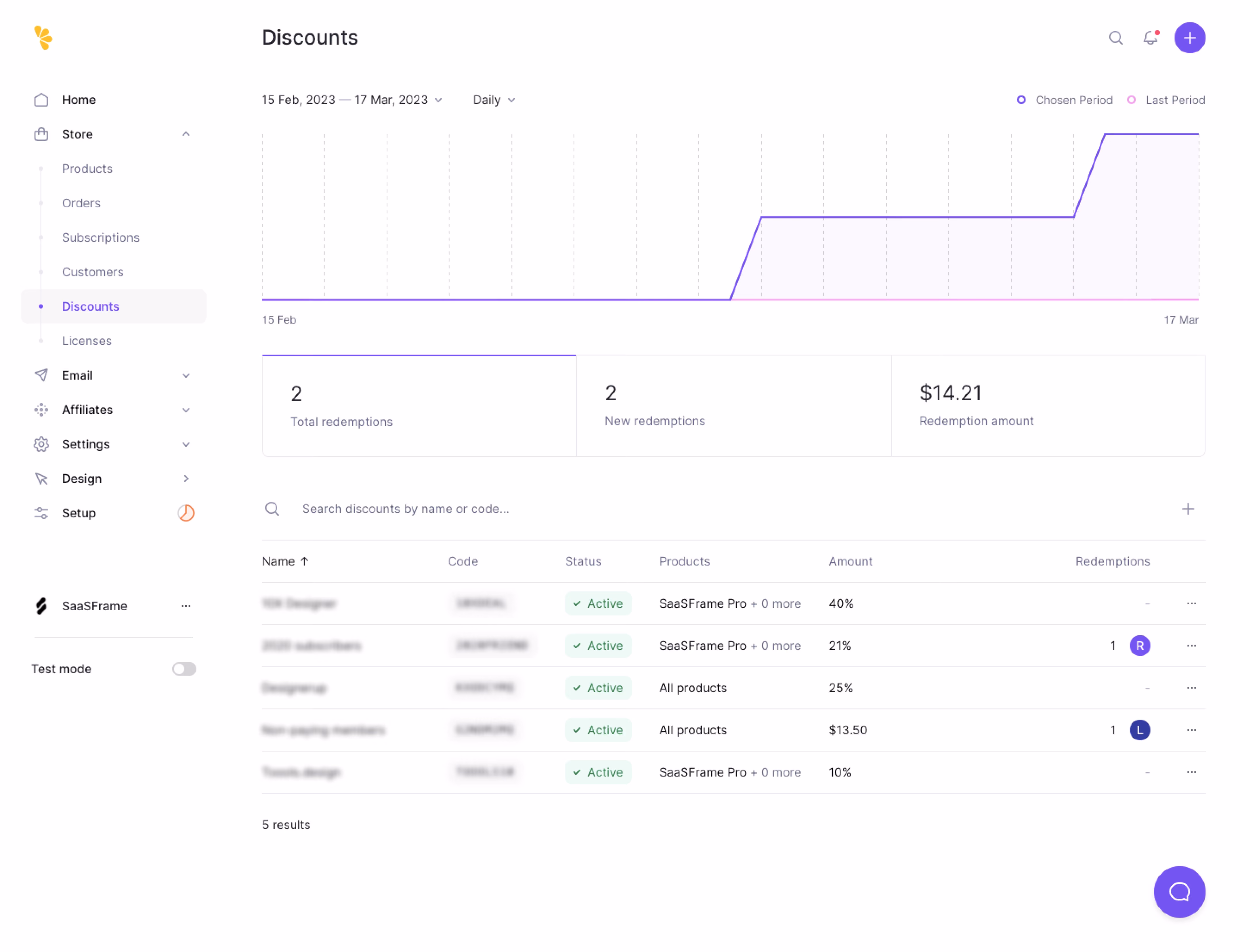The image size is (1240, 952).
Task: Open Orders in the sidebar
Action: pyautogui.click(x=81, y=203)
